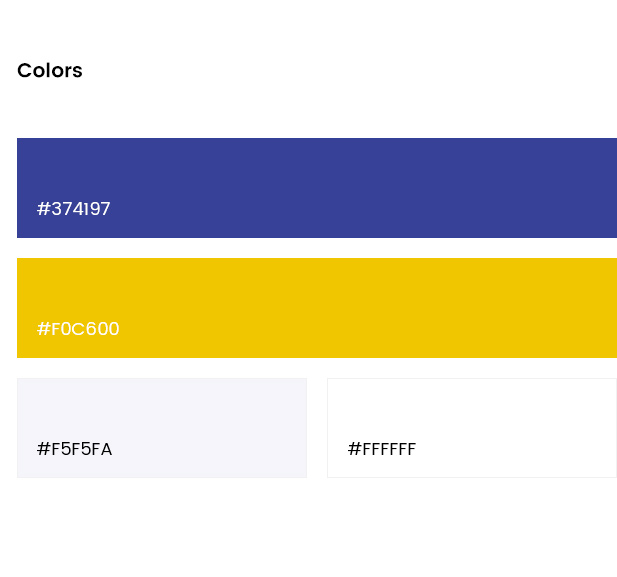The width and height of the screenshot is (617, 577).
Task: Open the dark blue color bar
Action: click(317, 188)
